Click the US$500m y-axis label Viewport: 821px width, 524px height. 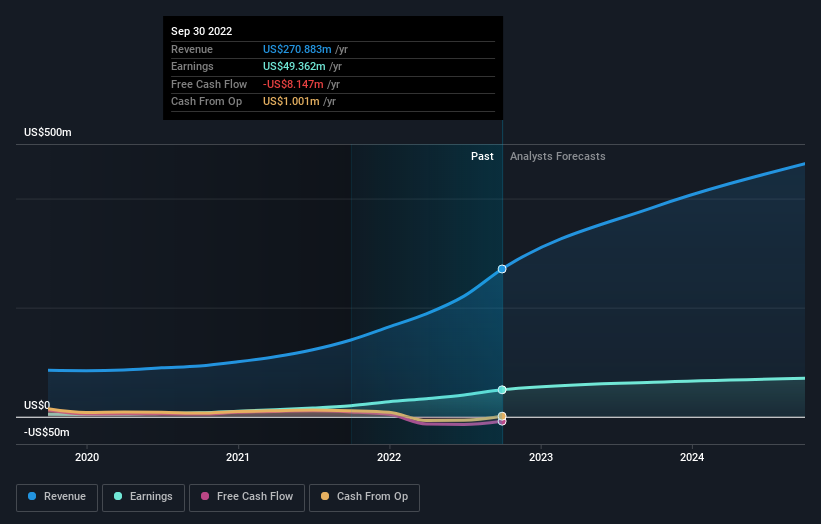tap(48, 132)
